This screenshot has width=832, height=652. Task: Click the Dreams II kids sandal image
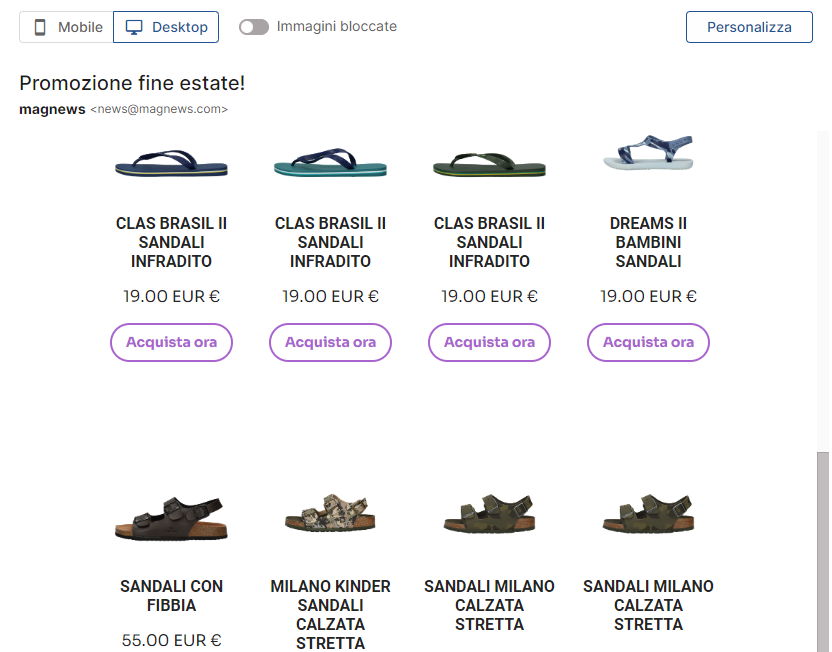pyautogui.click(x=648, y=153)
